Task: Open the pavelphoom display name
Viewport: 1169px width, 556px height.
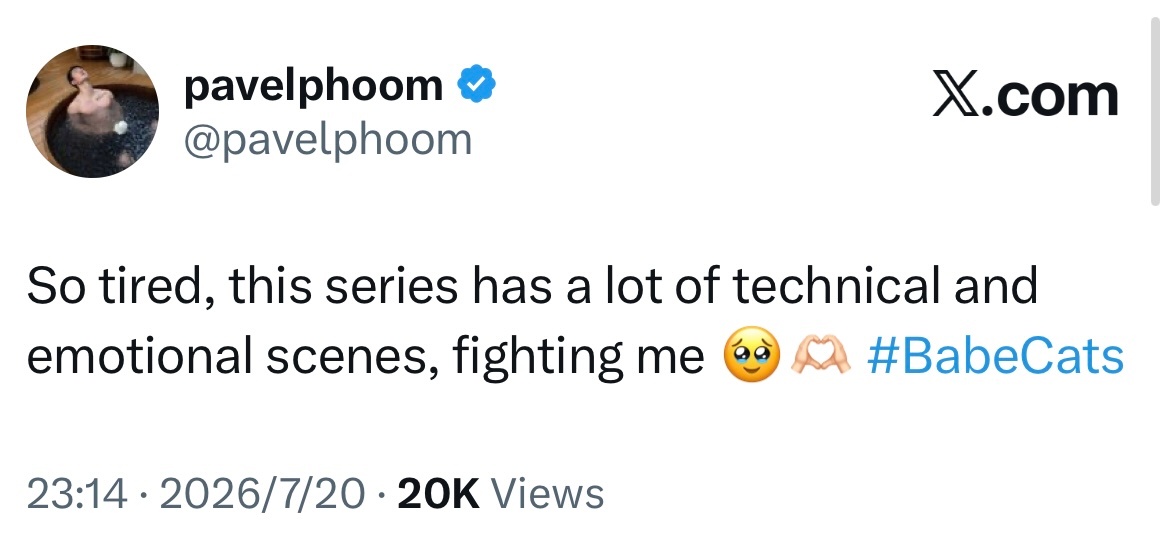Action: 313,86
